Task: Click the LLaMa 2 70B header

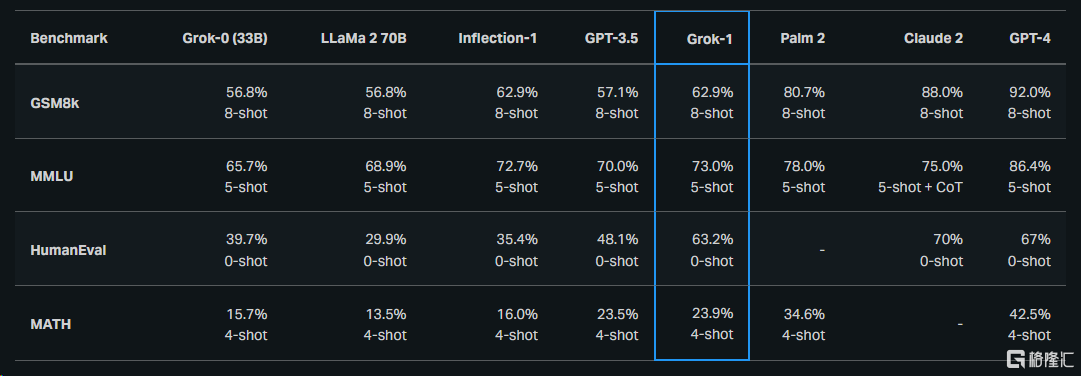Action: point(365,39)
